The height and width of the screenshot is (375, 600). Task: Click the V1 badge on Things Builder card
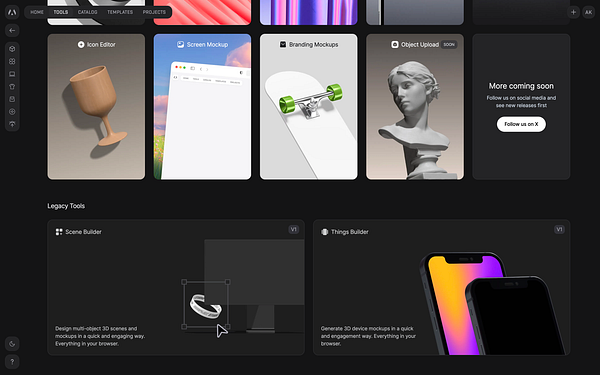click(559, 230)
